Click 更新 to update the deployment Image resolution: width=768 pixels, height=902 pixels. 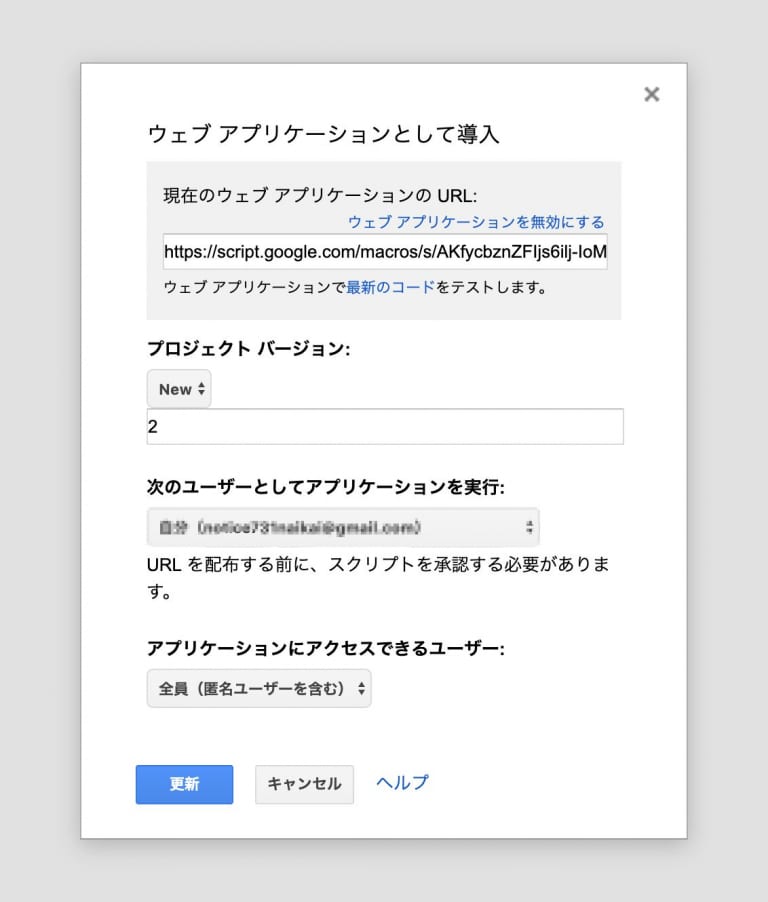184,784
